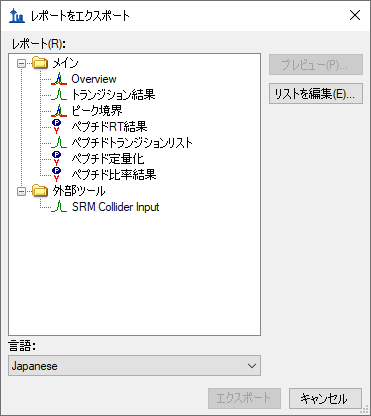Click the ペプチドトランジションリスト peak icon
The image size is (371, 416).
click(59, 143)
